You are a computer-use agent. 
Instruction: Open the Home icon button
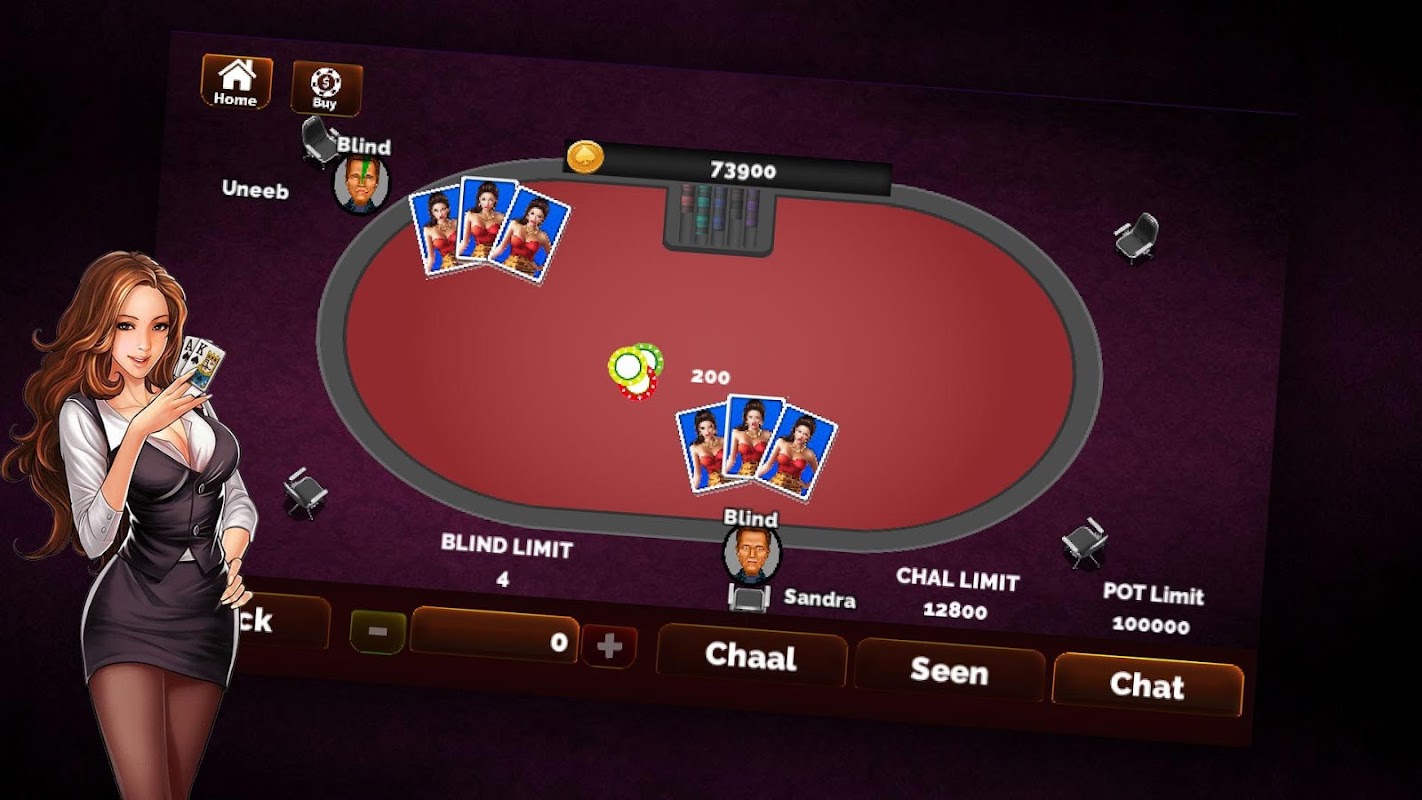(x=236, y=83)
